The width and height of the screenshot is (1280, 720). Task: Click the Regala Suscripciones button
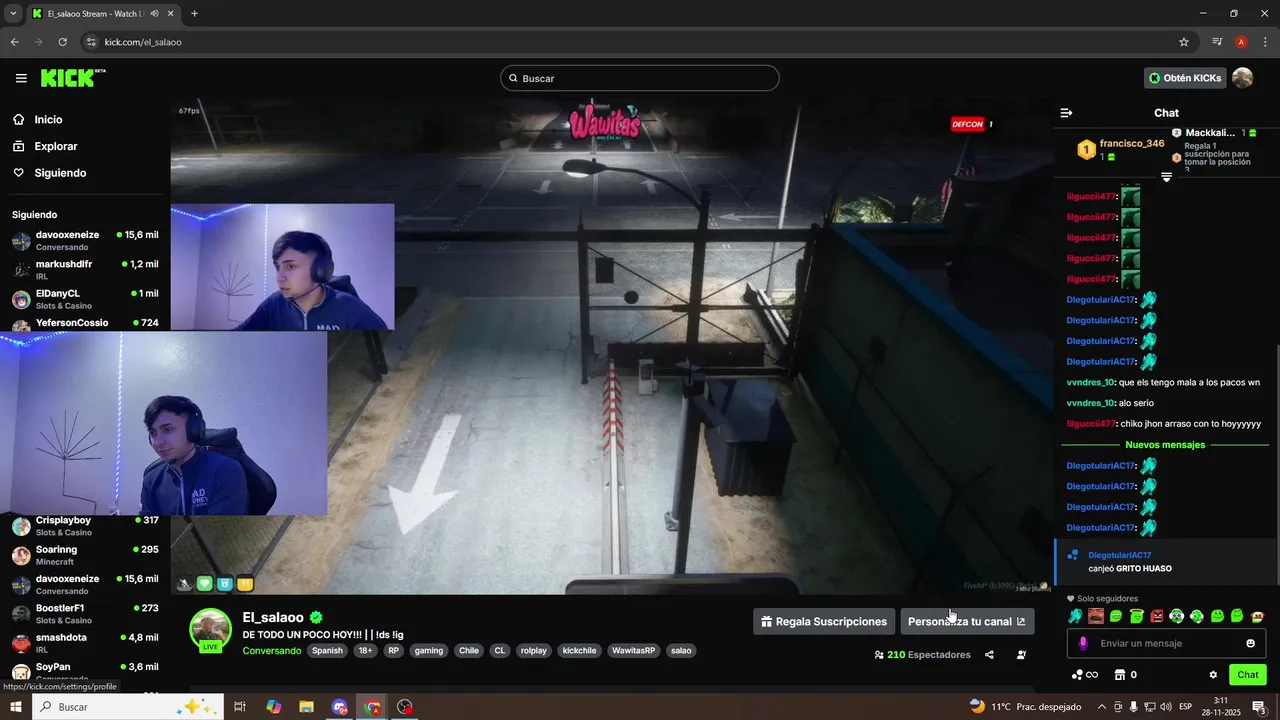[823, 621]
